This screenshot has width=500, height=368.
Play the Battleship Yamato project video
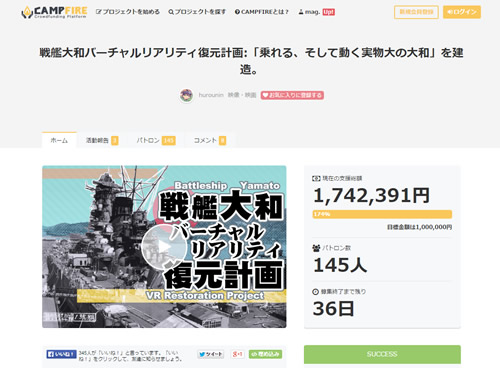coord(164,247)
